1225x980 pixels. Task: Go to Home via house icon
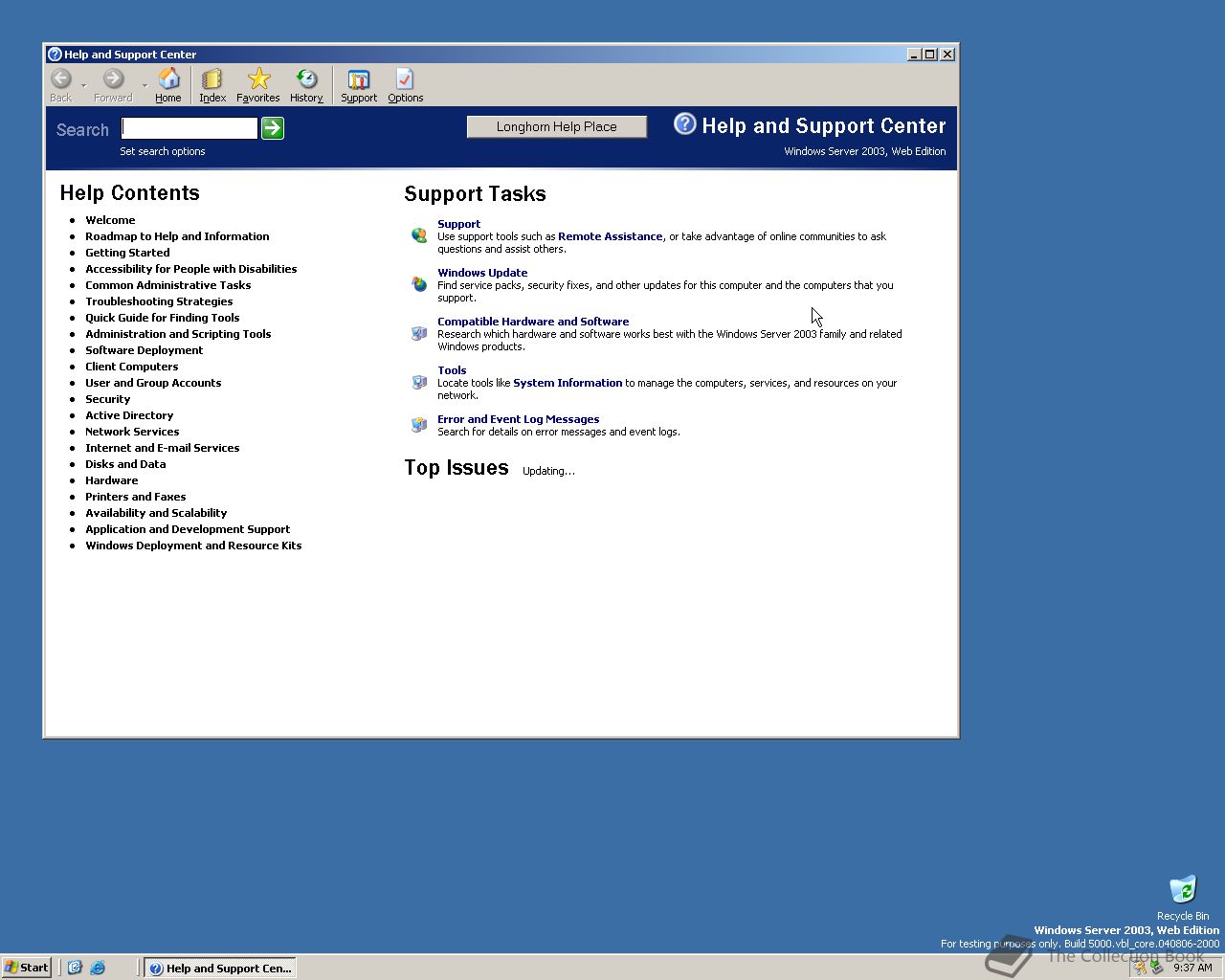[168, 78]
